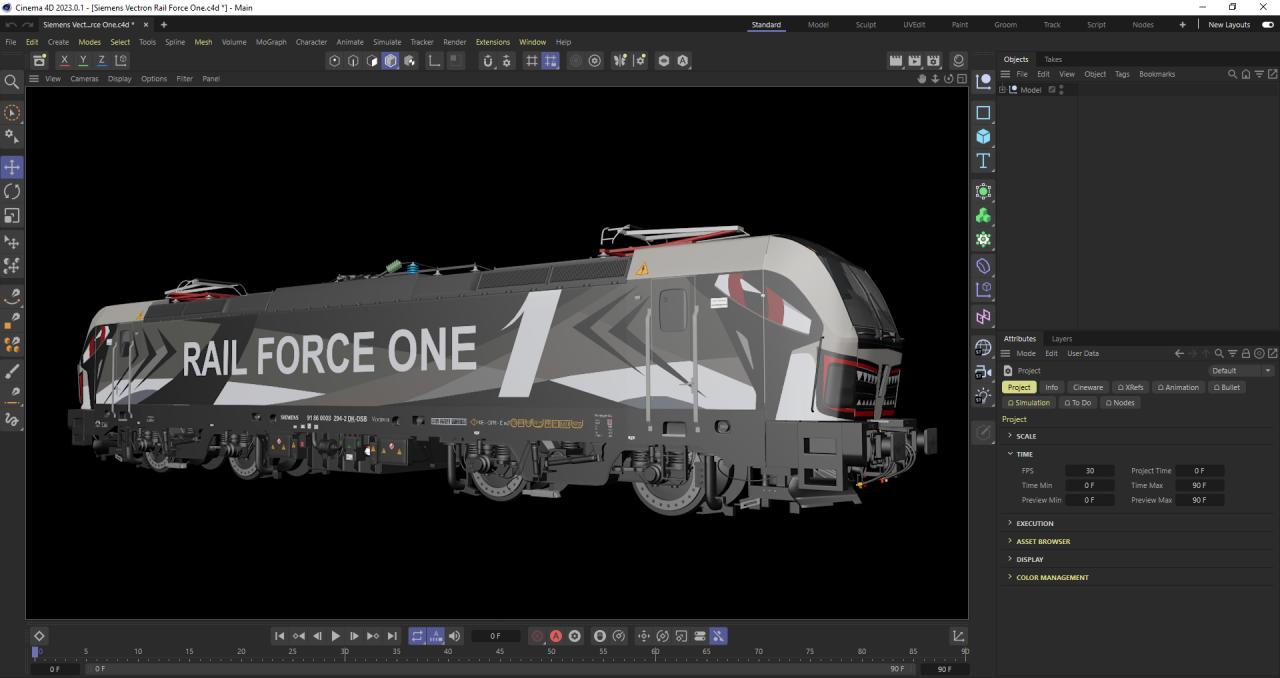Open the Cineware attribute tab button
This screenshot has height=678, width=1280.
pos(1087,387)
